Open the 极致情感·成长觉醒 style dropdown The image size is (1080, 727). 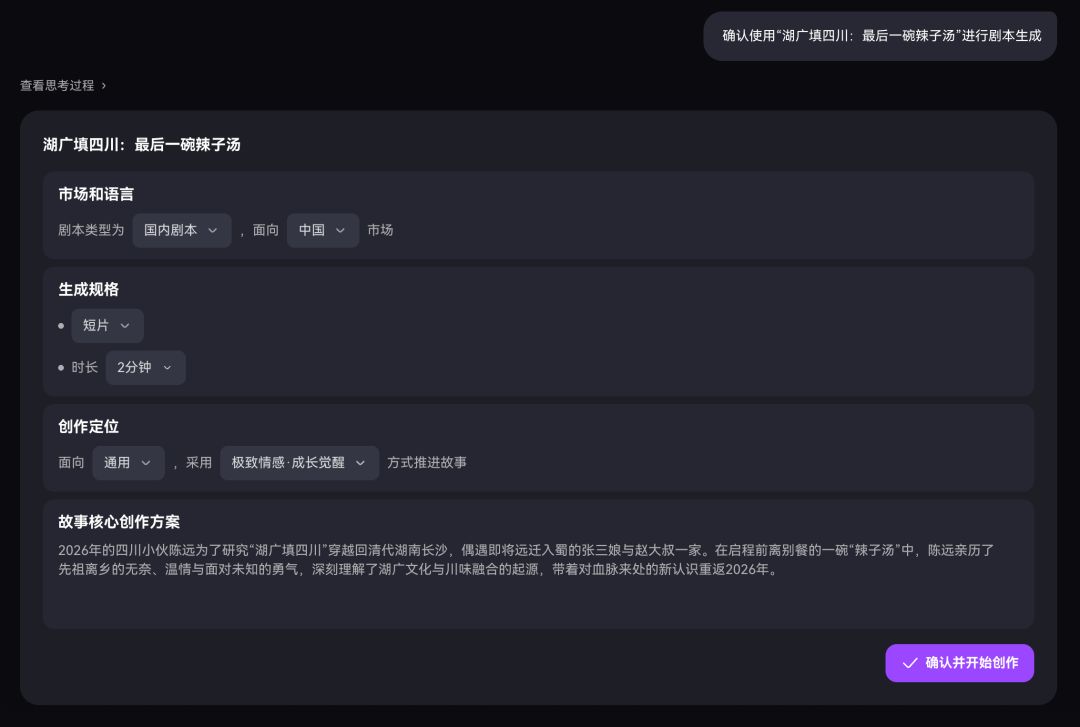[300, 463]
